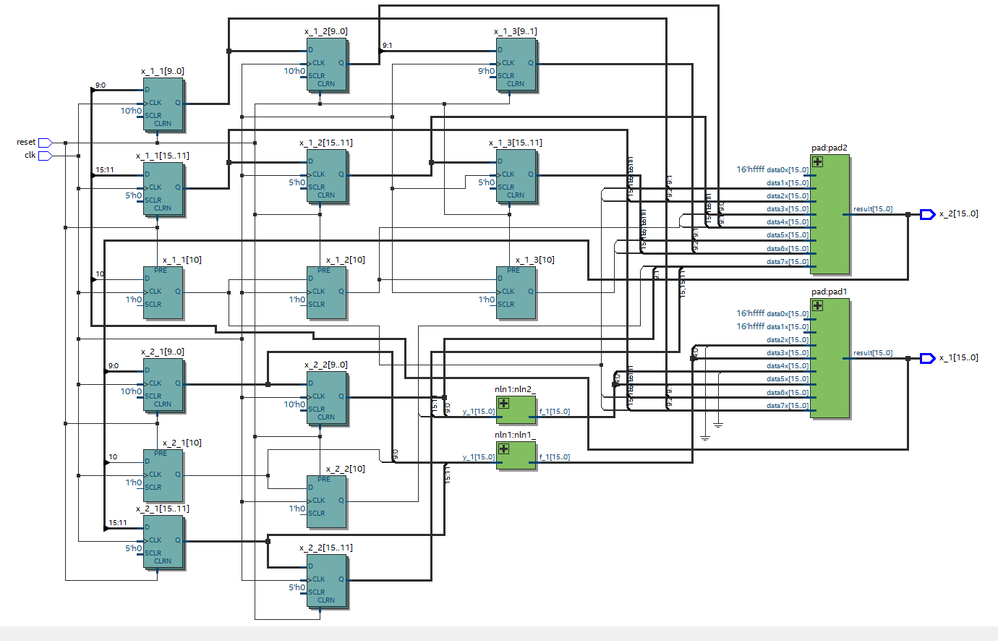The width and height of the screenshot is (998, 641).
Task: Select the reset input pin symbol
Action: pos(45,143)
